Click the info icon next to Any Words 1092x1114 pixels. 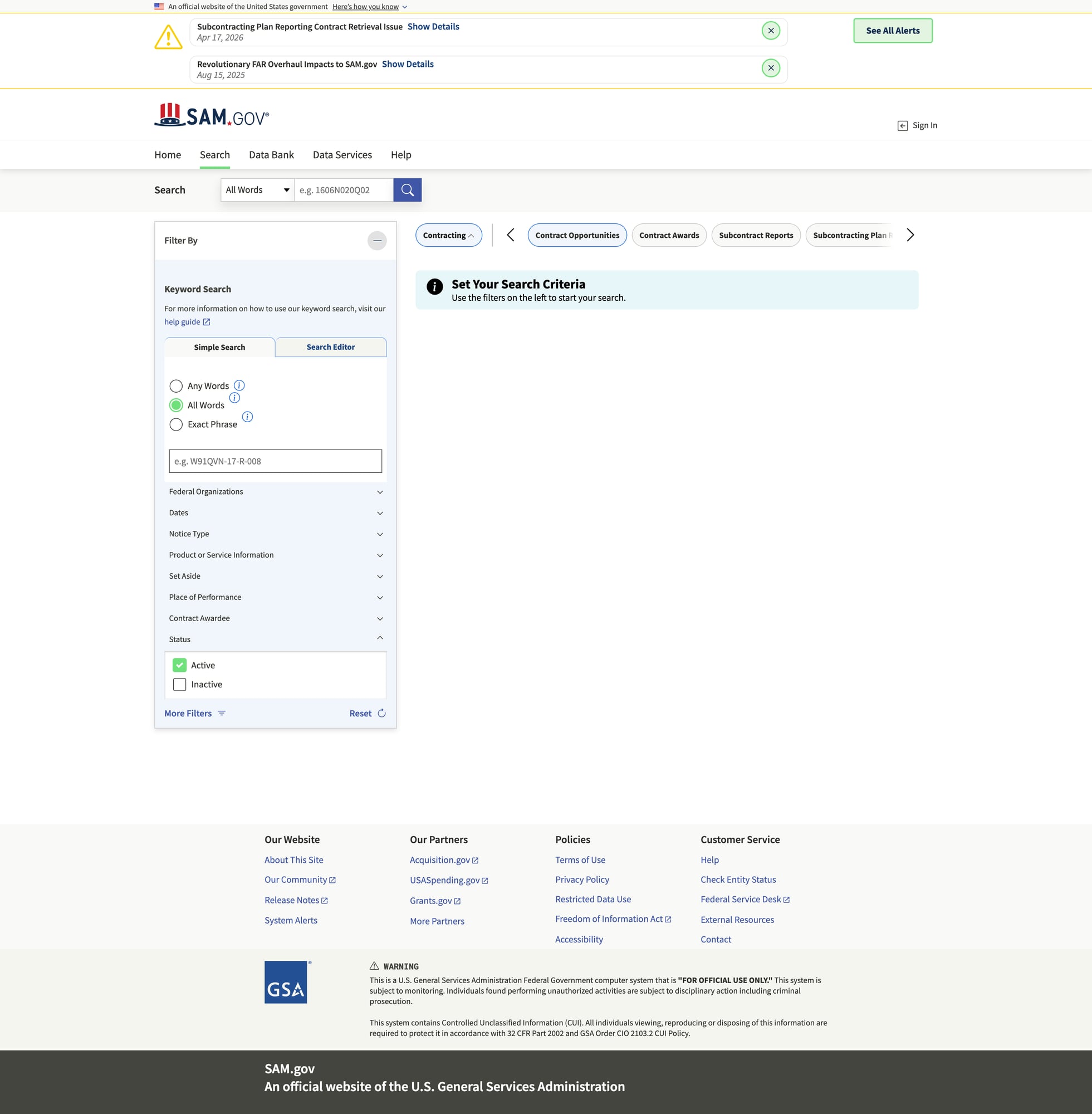point(239,385)
